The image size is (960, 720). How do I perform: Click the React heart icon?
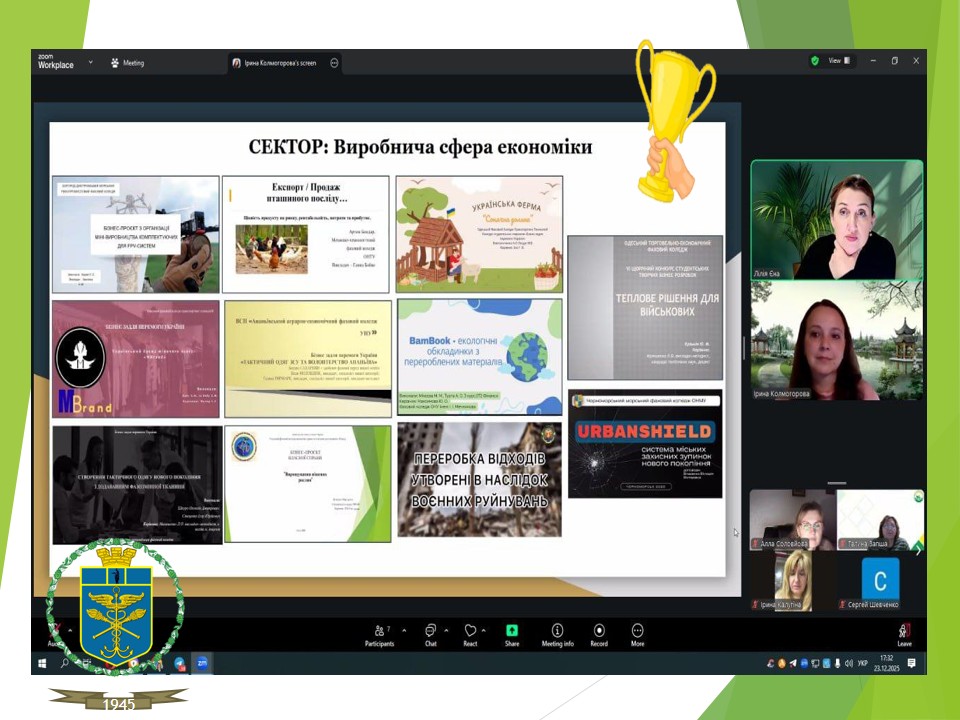[470, 632]
